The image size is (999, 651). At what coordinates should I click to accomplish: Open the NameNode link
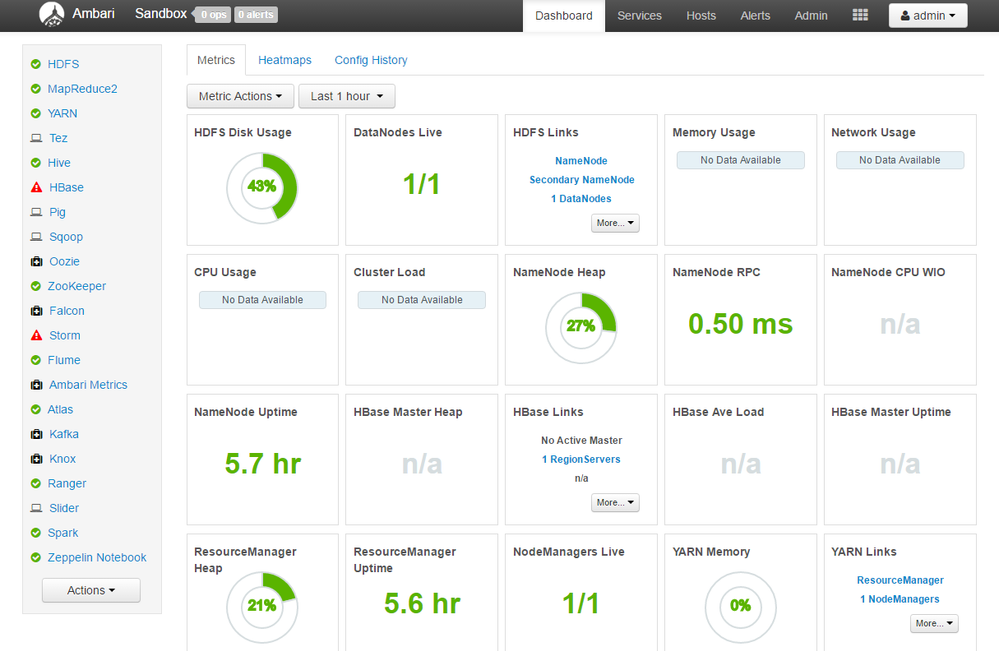click(581, 161)
